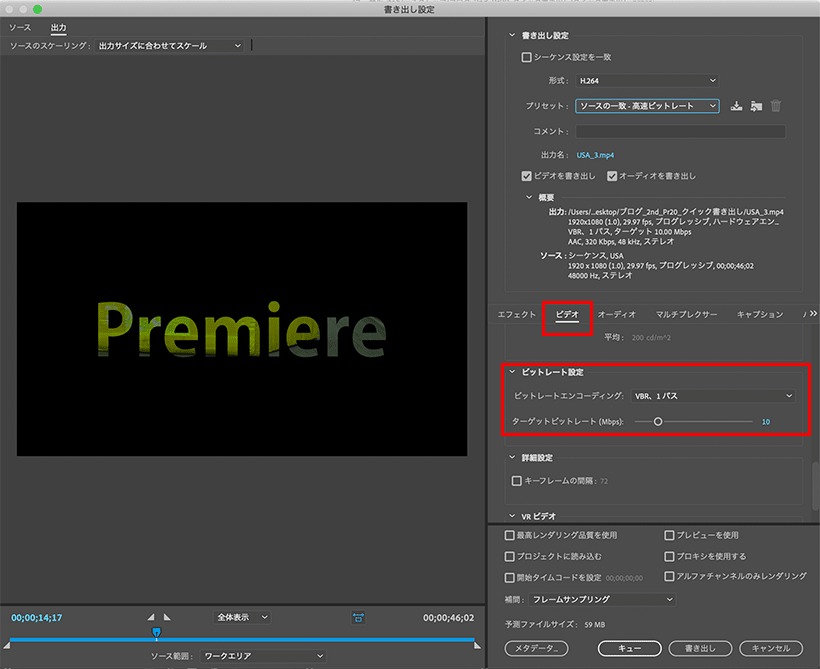Click the settings panel vertical scrollbar
Screen dimensions: 820x669
click(x=816, y=486)
